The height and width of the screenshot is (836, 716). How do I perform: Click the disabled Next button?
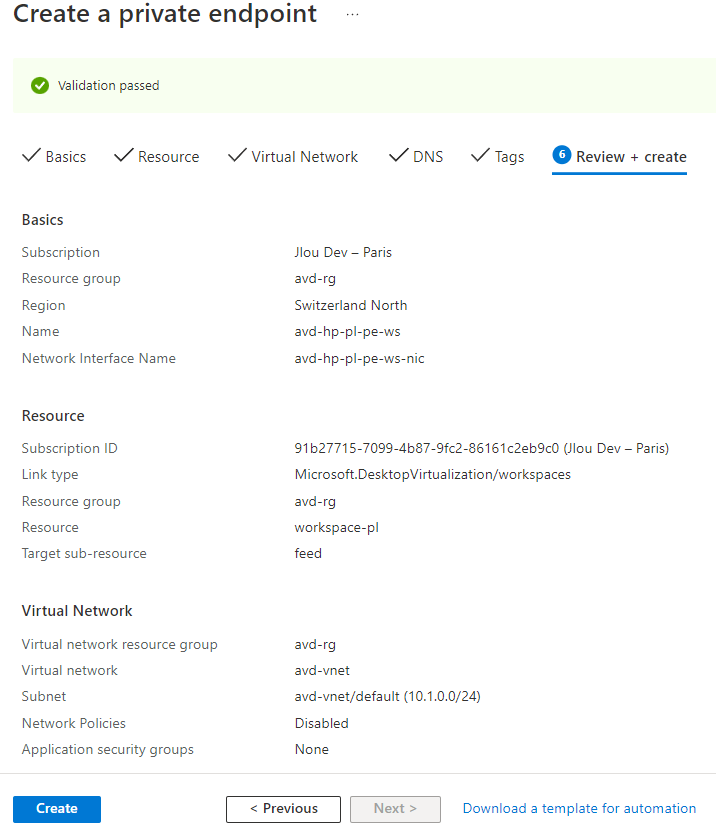[395, 809]
